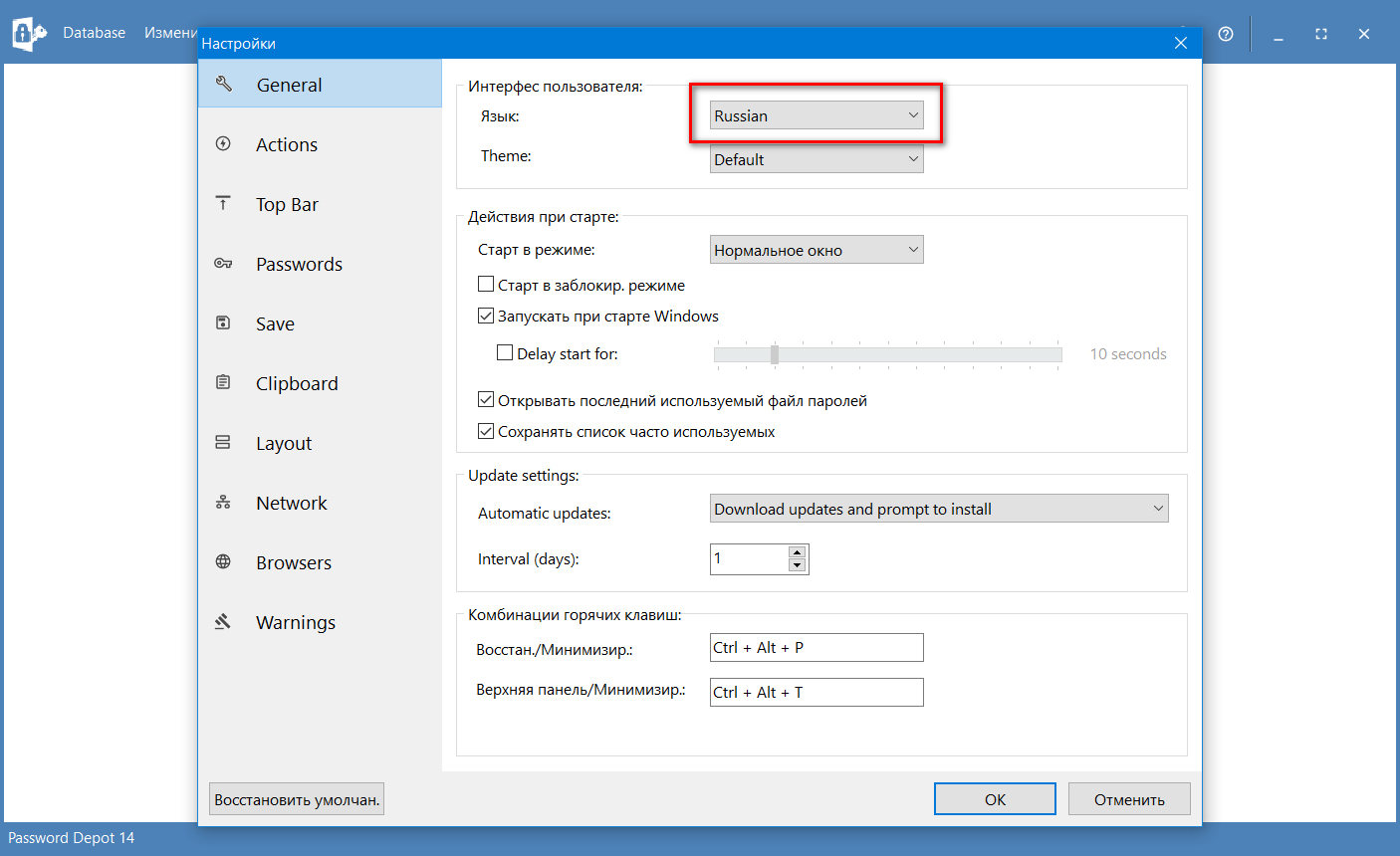Expand the Theme dropdown set to Default
Image resolution: width=1400 pixels, height=856 pixels.
click(x=816, y=159)
